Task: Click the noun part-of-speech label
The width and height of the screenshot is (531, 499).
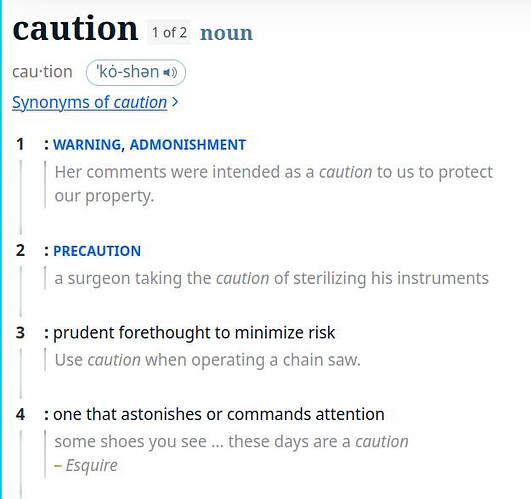Action: pyautogui.click(x=226, y=34)
